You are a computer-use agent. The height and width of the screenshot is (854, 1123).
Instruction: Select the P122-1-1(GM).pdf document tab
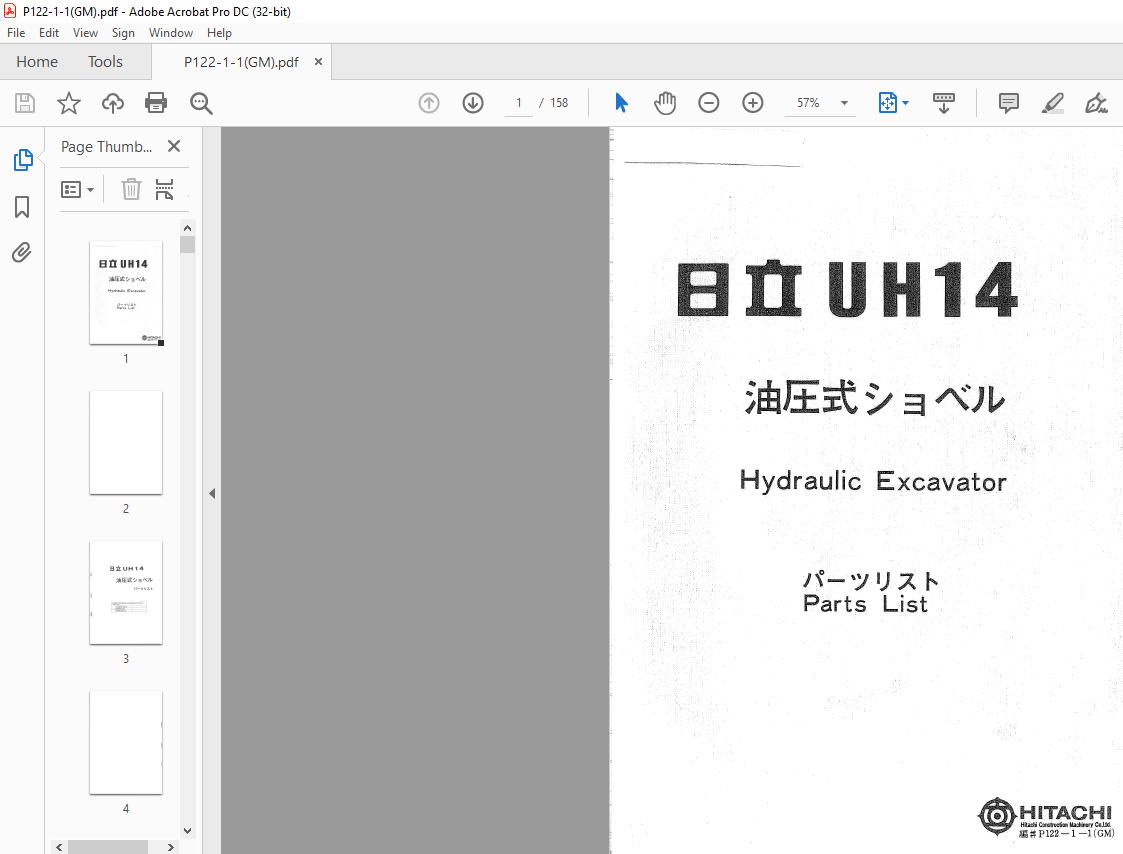[241, 62]
